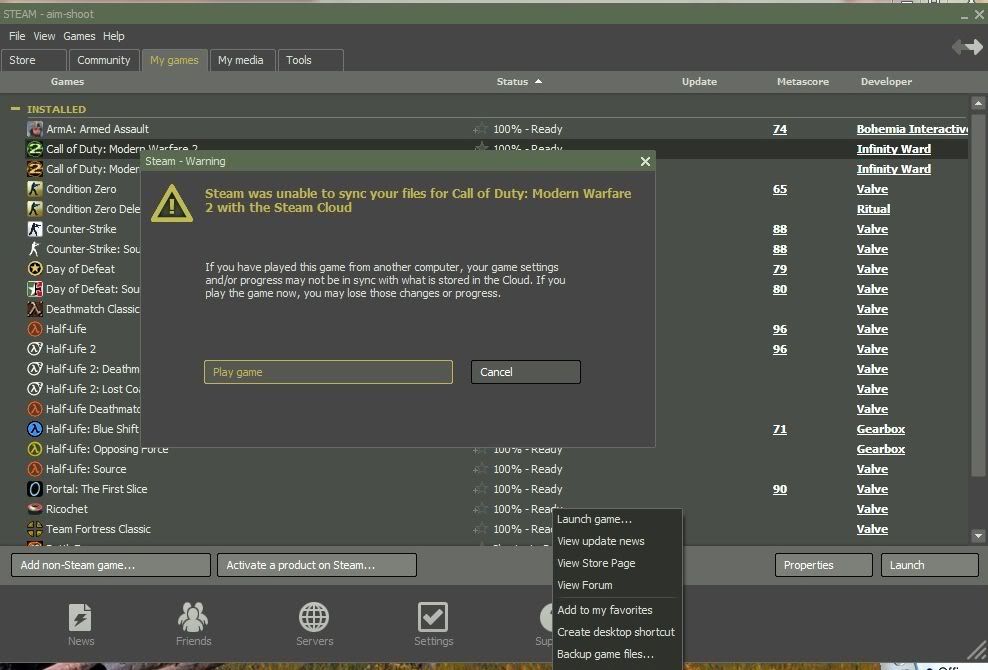Screen dimensions: 988x670
Task: Switch to the Store tab
Action: tap(33, 60)
